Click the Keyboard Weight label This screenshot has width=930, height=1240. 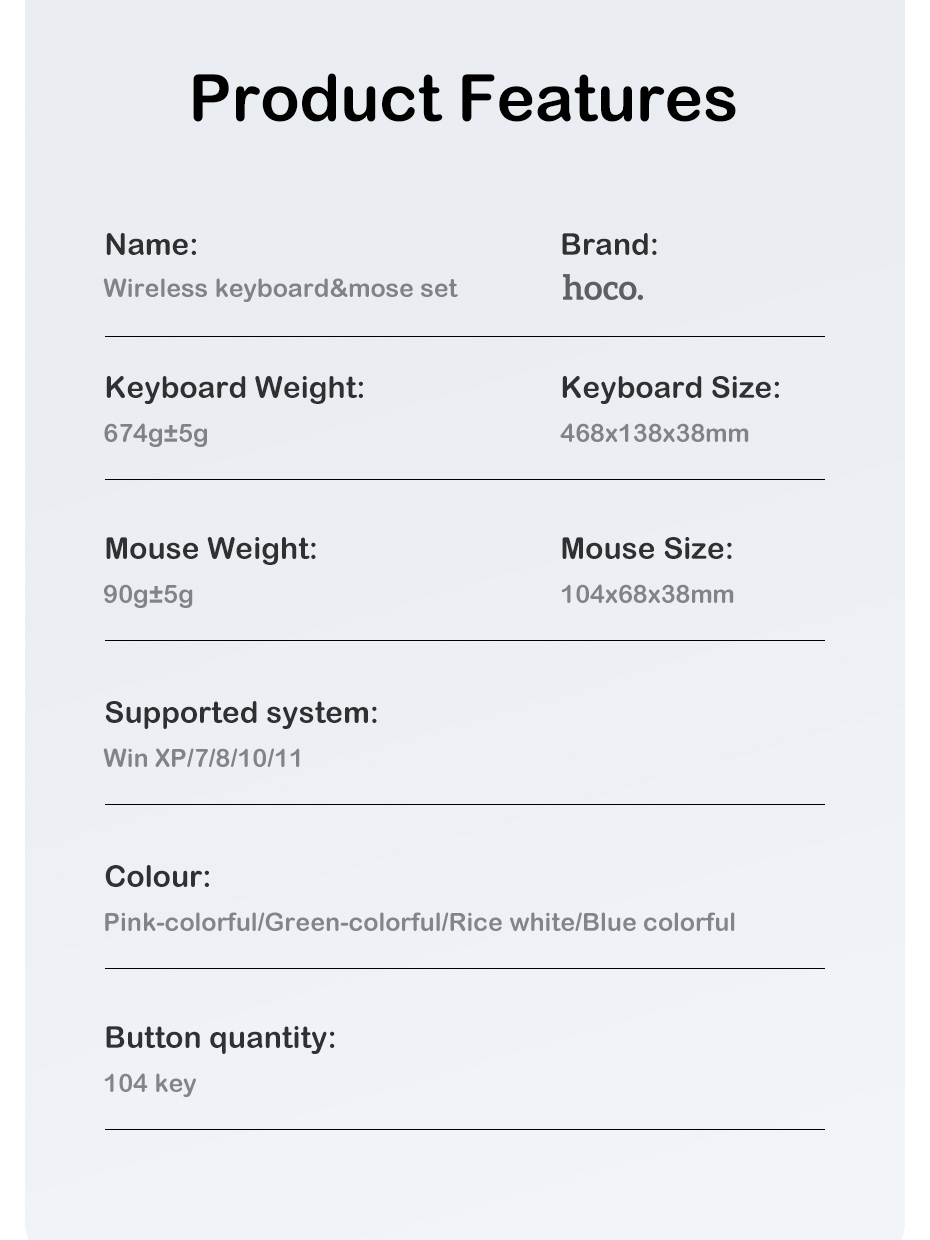(x=234, y=387)
